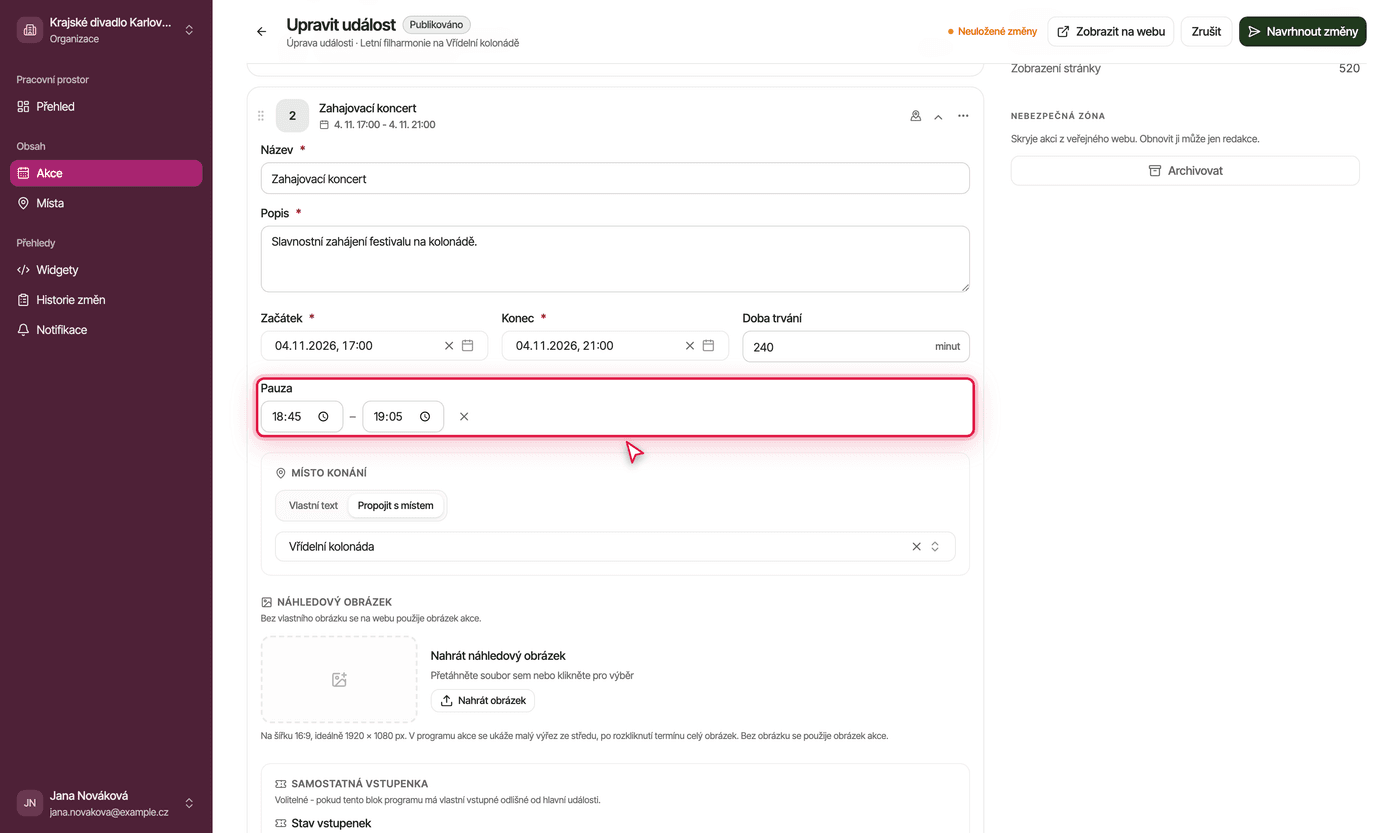Screen dimensions: 1400x833
Task: Open the three-dot menu for Zahajovací koncert
Action: pyautogui.click(x=963, y=116)
